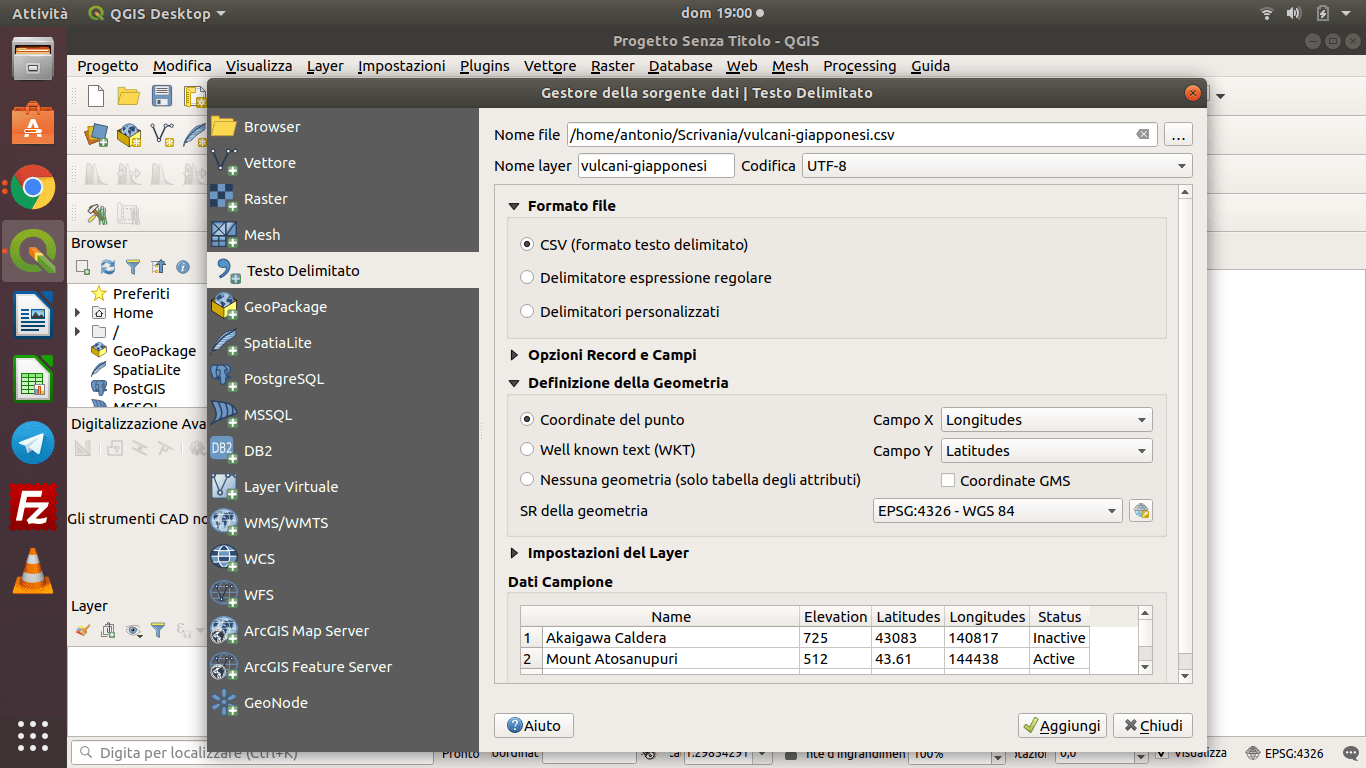Open the Processing menu
The width and height of the screenshot is (1366, 768).
pyautogui.click(x=860, y=66)
